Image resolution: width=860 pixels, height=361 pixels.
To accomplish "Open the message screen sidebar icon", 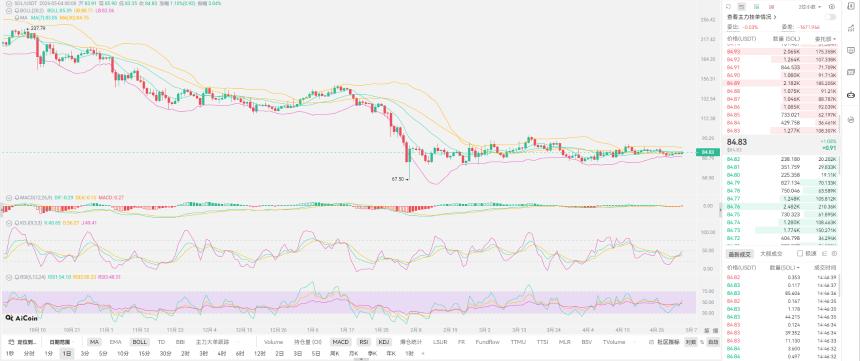I will pyautogui.click(x=851, y=50).
